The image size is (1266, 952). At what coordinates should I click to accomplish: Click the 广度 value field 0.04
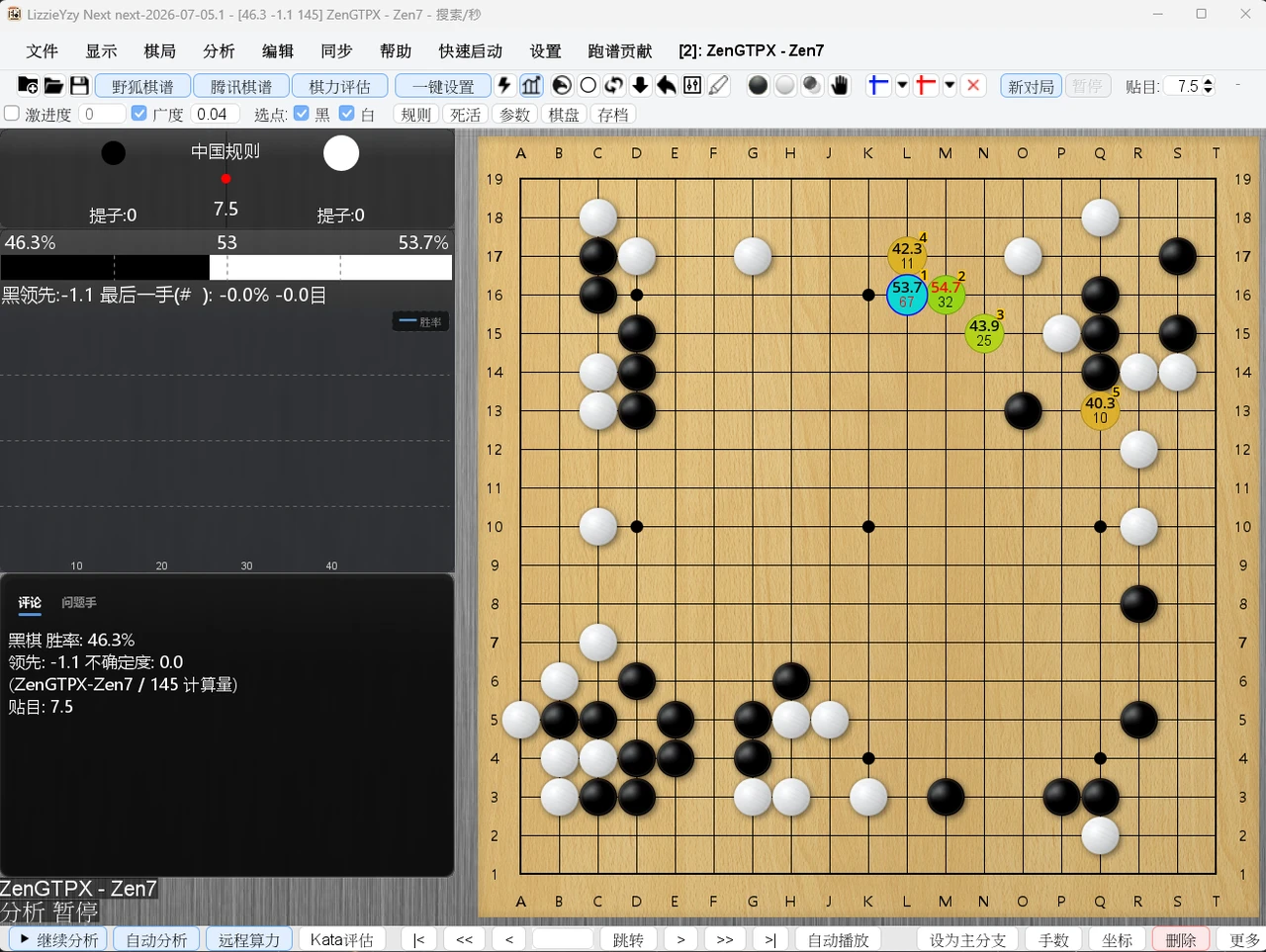click(x=214, y=114)
